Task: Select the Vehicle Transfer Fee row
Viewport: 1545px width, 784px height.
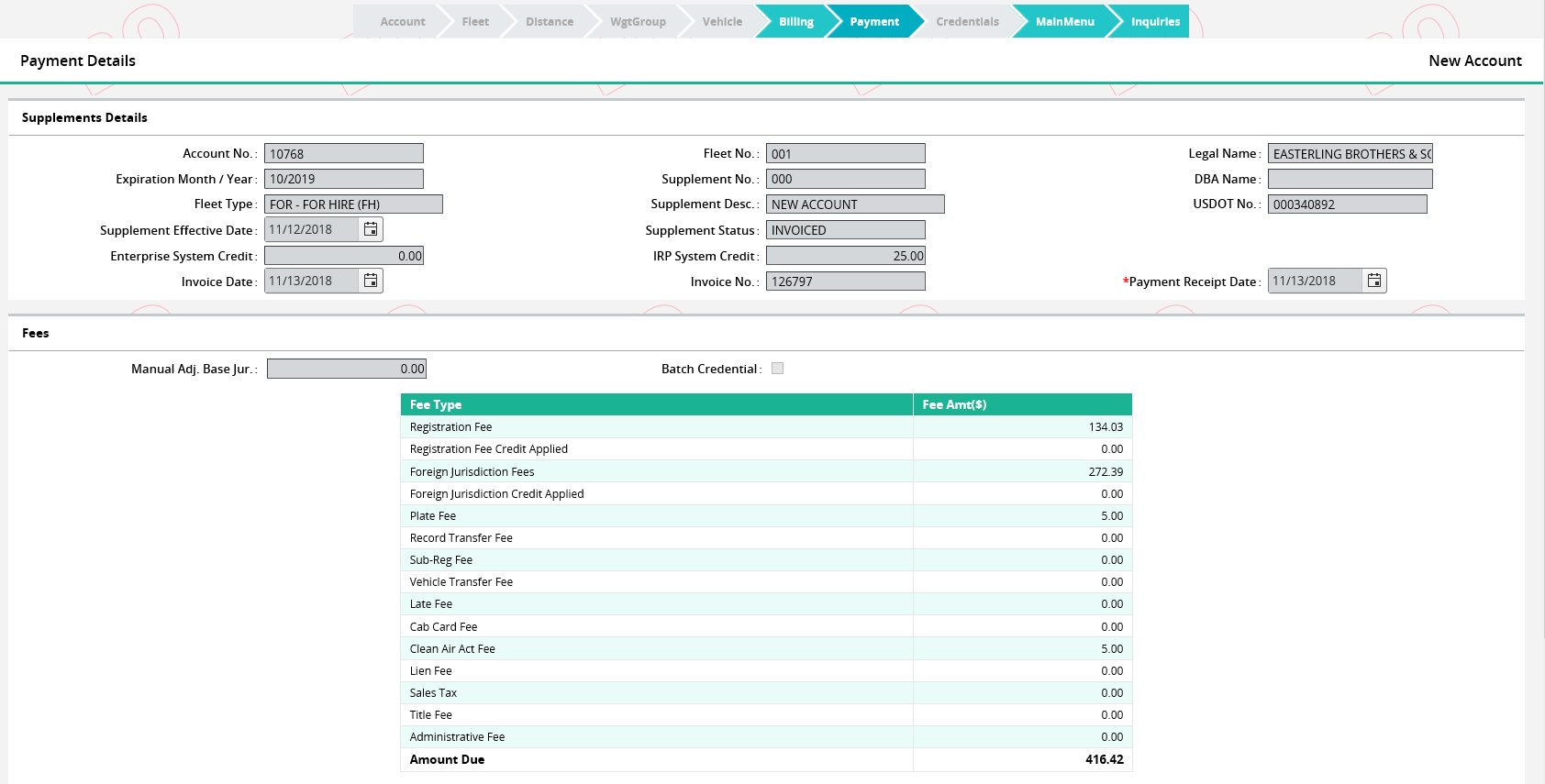Action: [x=766, y=582]
